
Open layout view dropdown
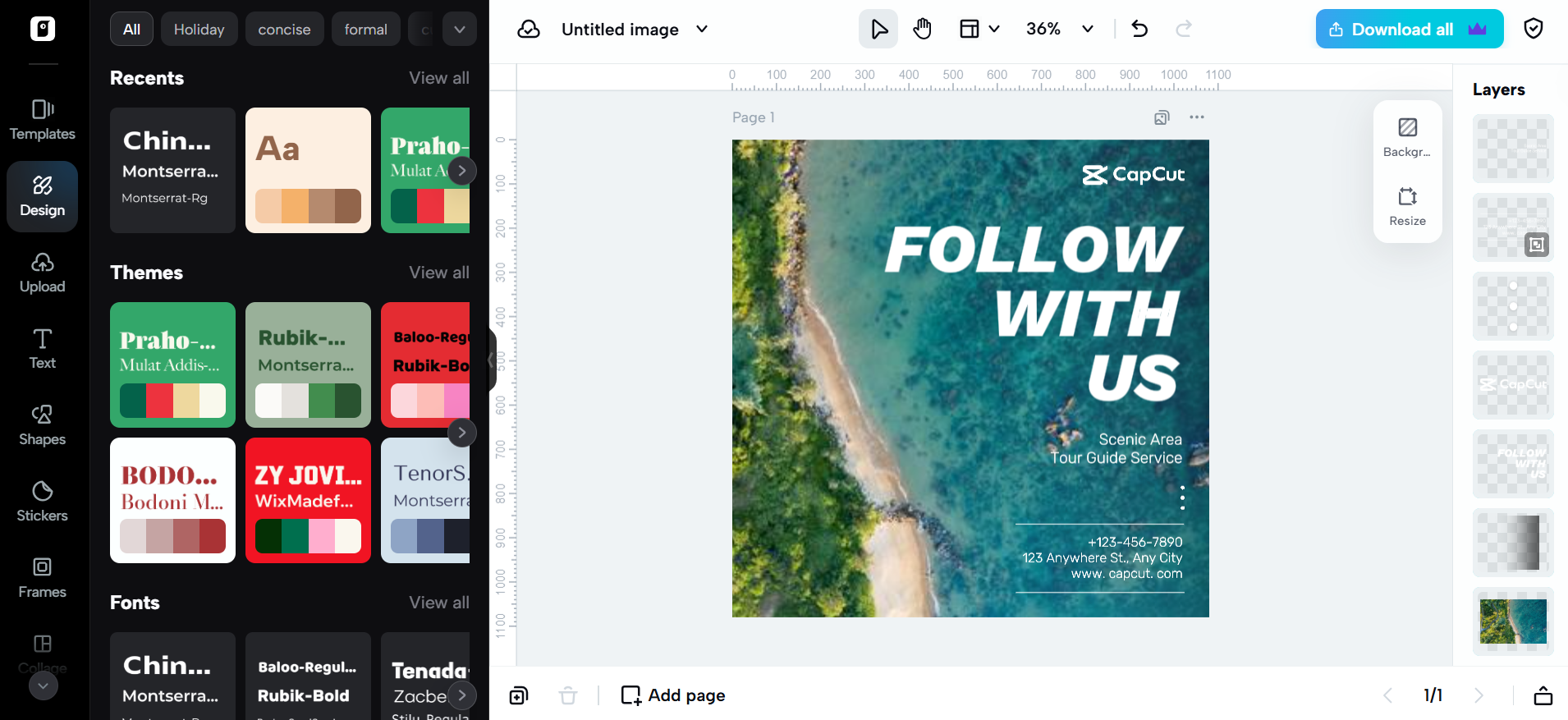point(979,30)
